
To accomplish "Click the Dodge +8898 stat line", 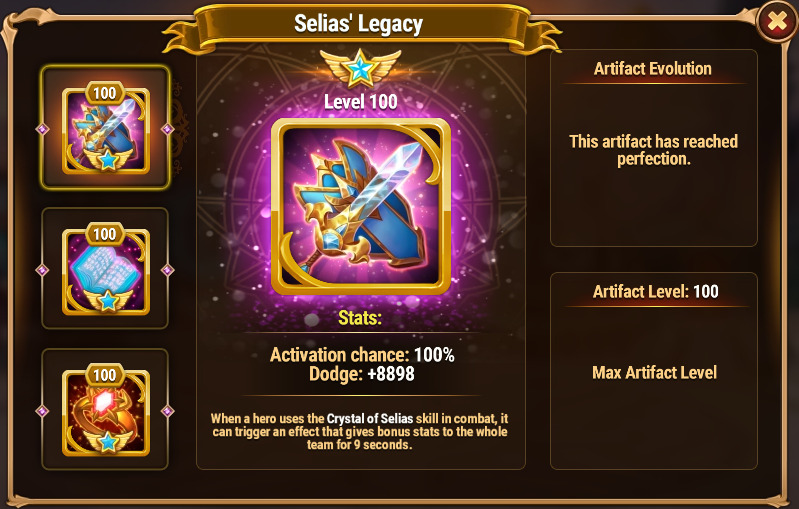I will pos(361,374).
